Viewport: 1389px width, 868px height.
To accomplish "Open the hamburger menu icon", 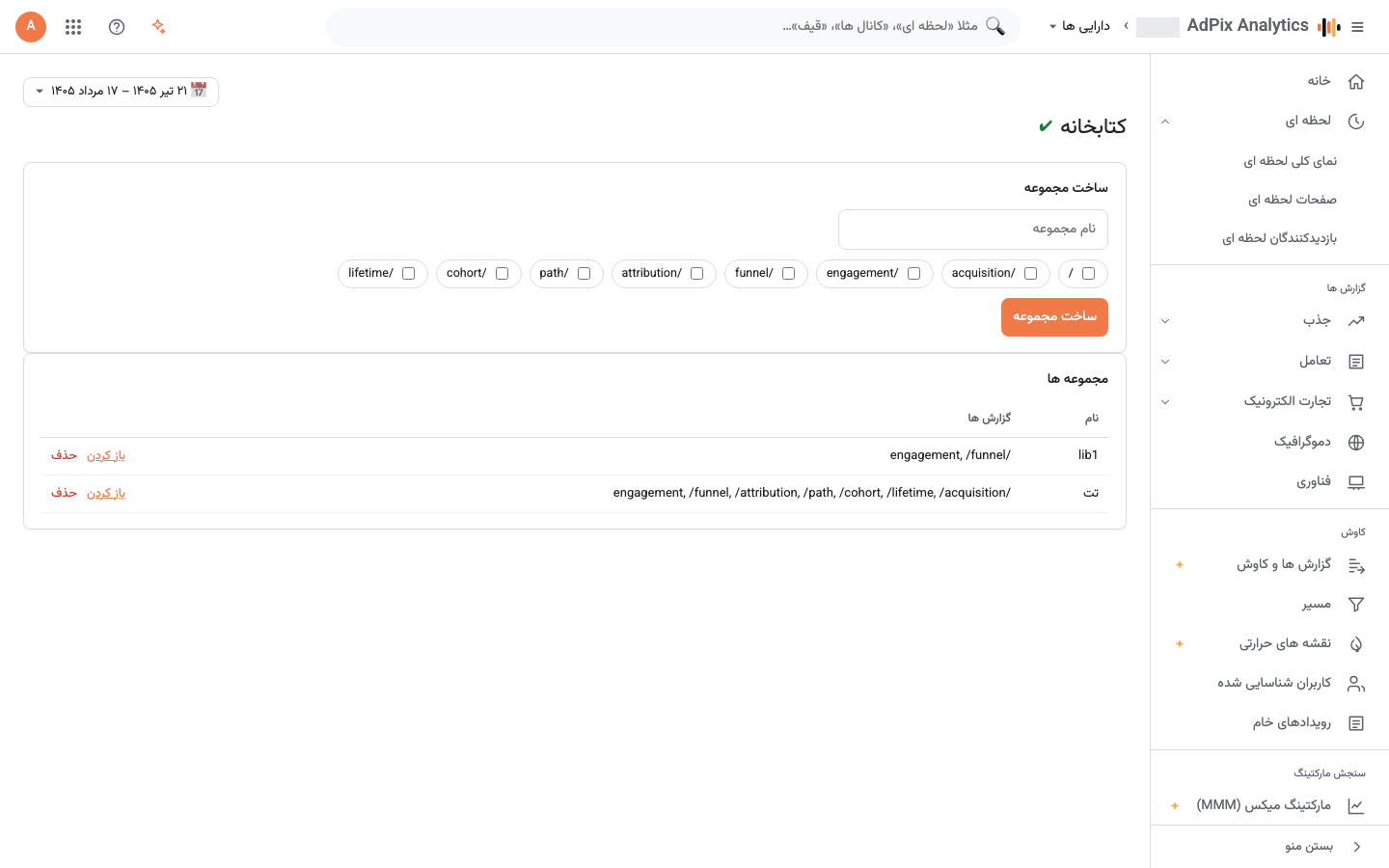I will tap(1357, 27).
